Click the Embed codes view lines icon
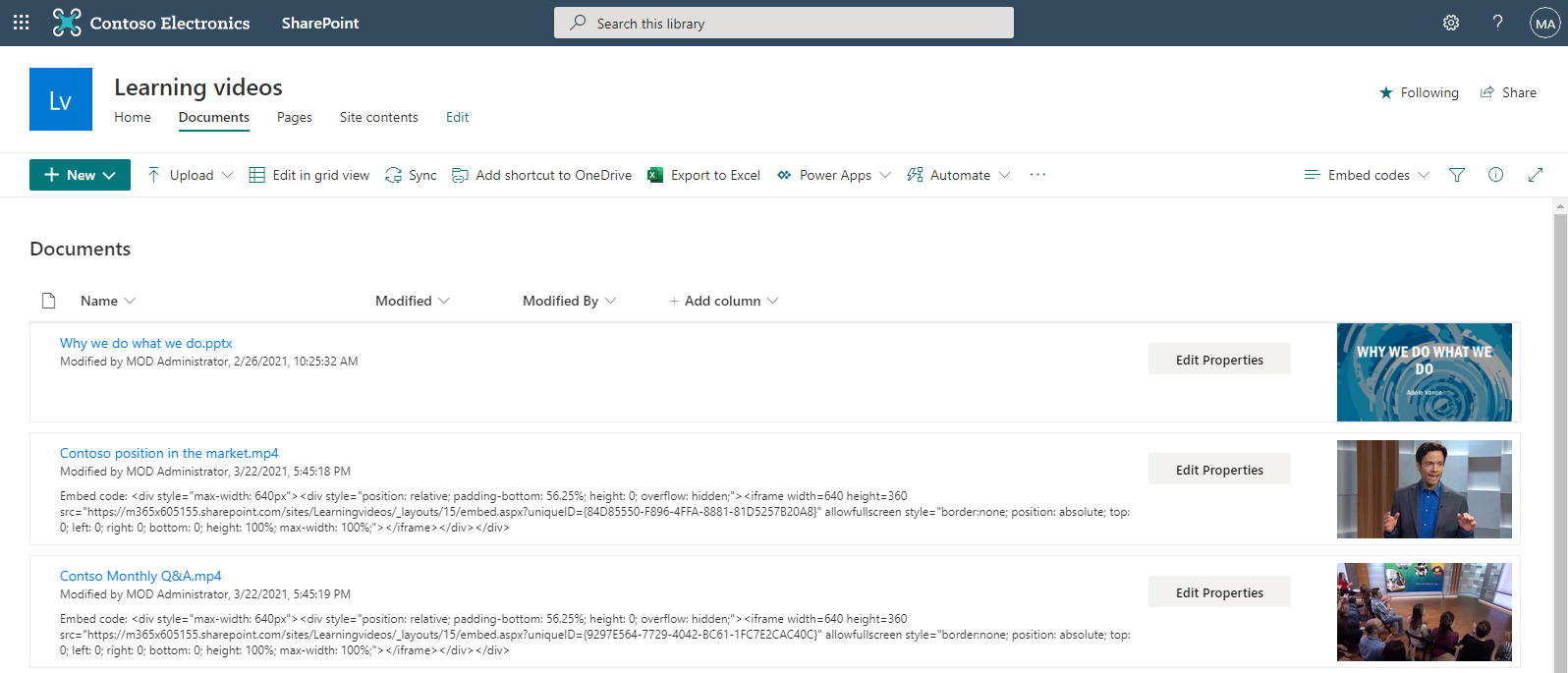1568x673 pixels. click(x=1312, y=175)
